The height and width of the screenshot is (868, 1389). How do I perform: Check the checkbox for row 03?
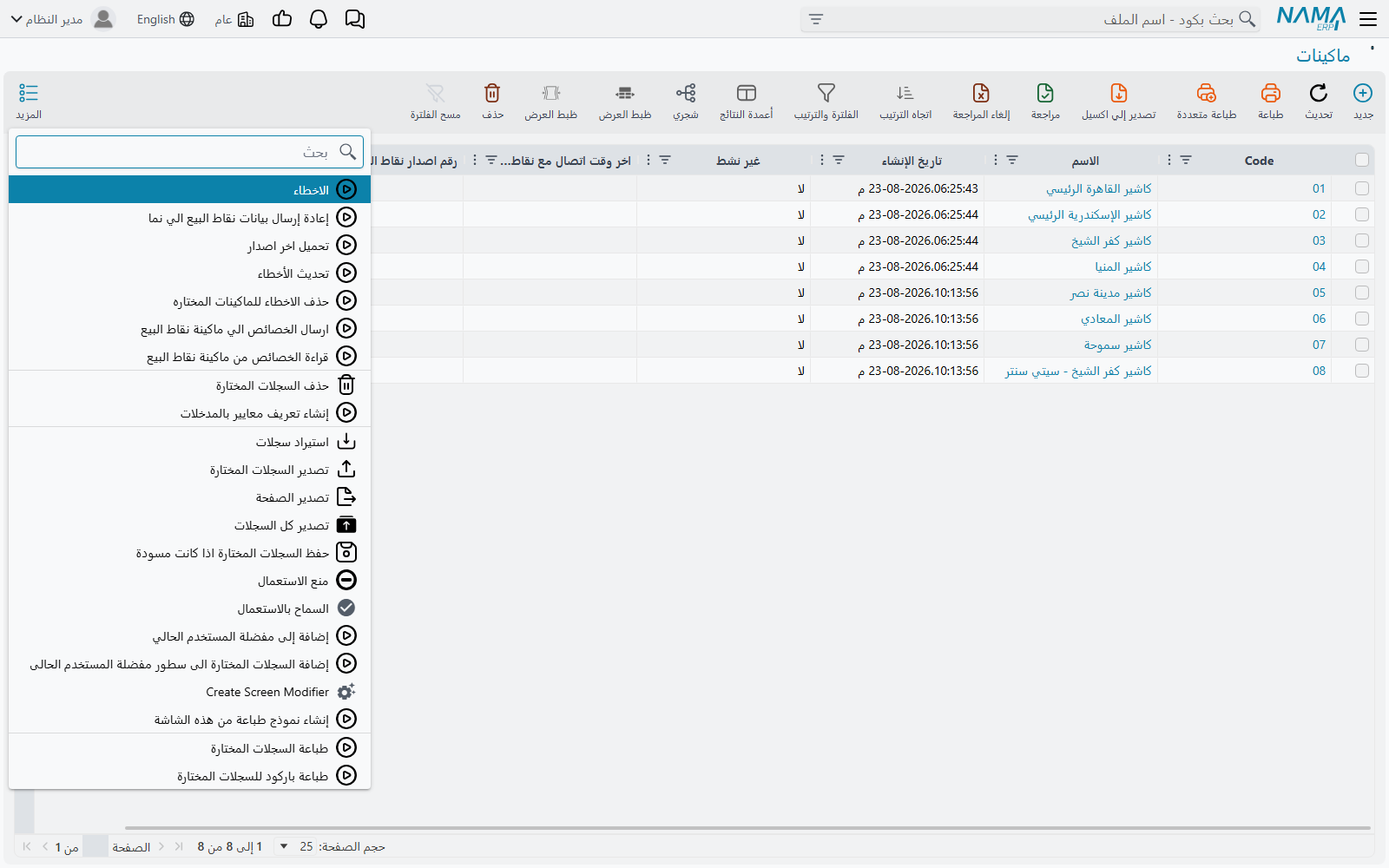1362,240
